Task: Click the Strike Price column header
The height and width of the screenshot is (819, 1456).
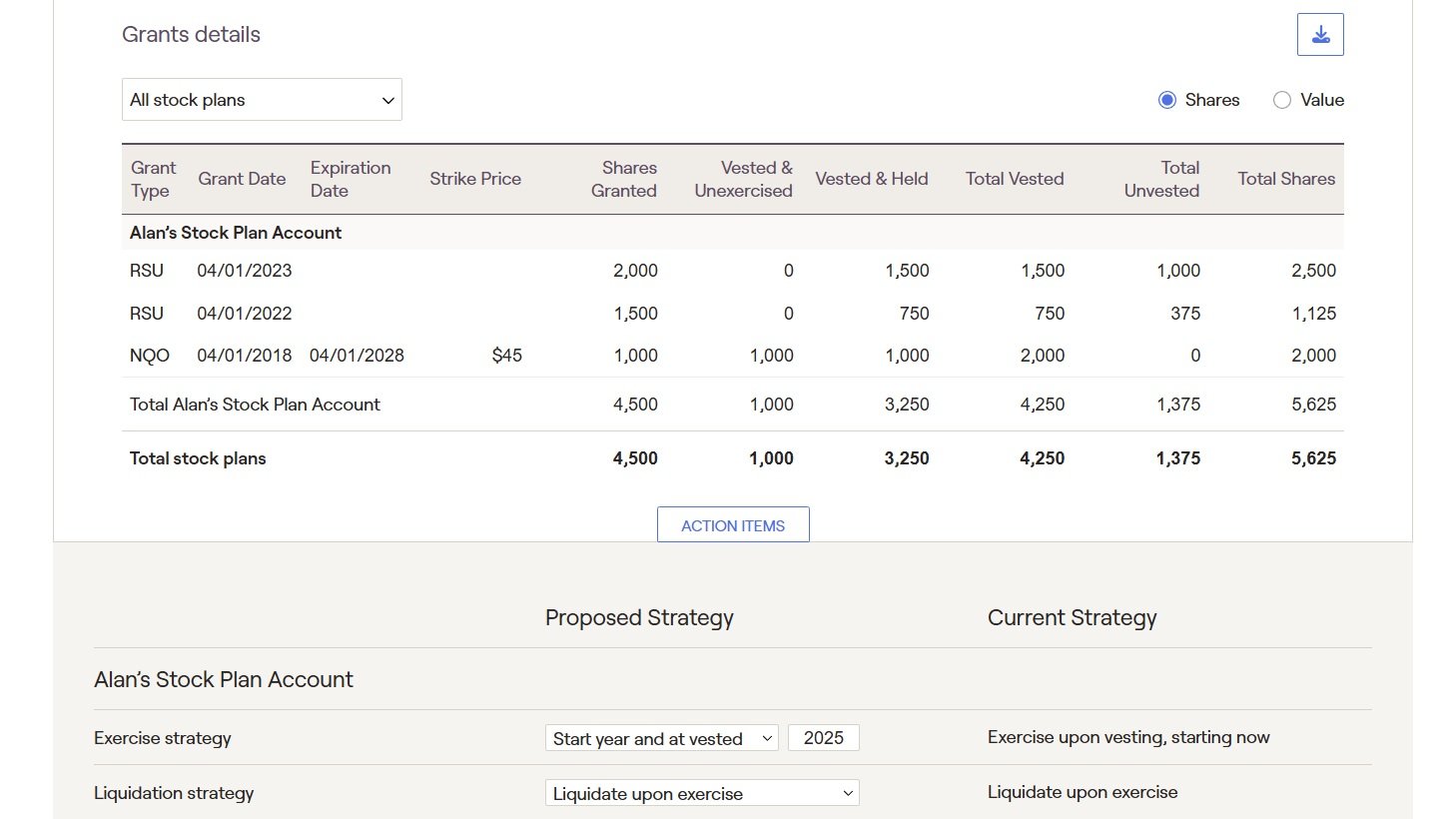Action: pyautogui.click(x=475, y=179)
